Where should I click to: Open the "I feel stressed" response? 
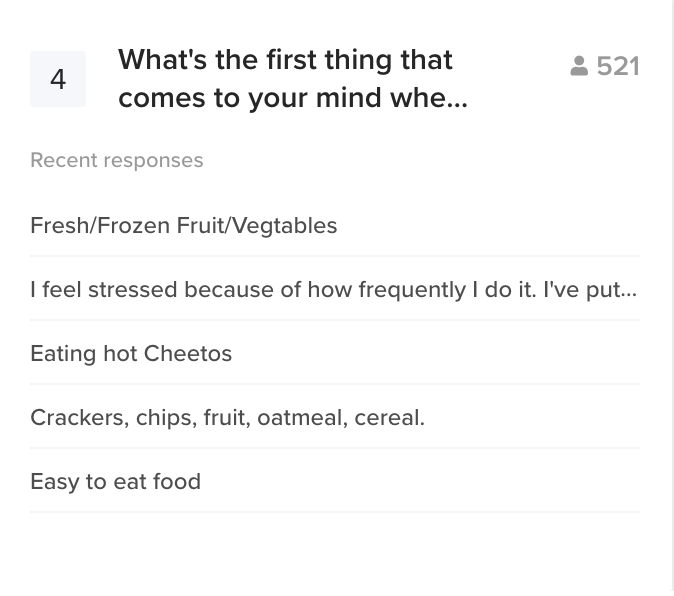click(333, 289)
